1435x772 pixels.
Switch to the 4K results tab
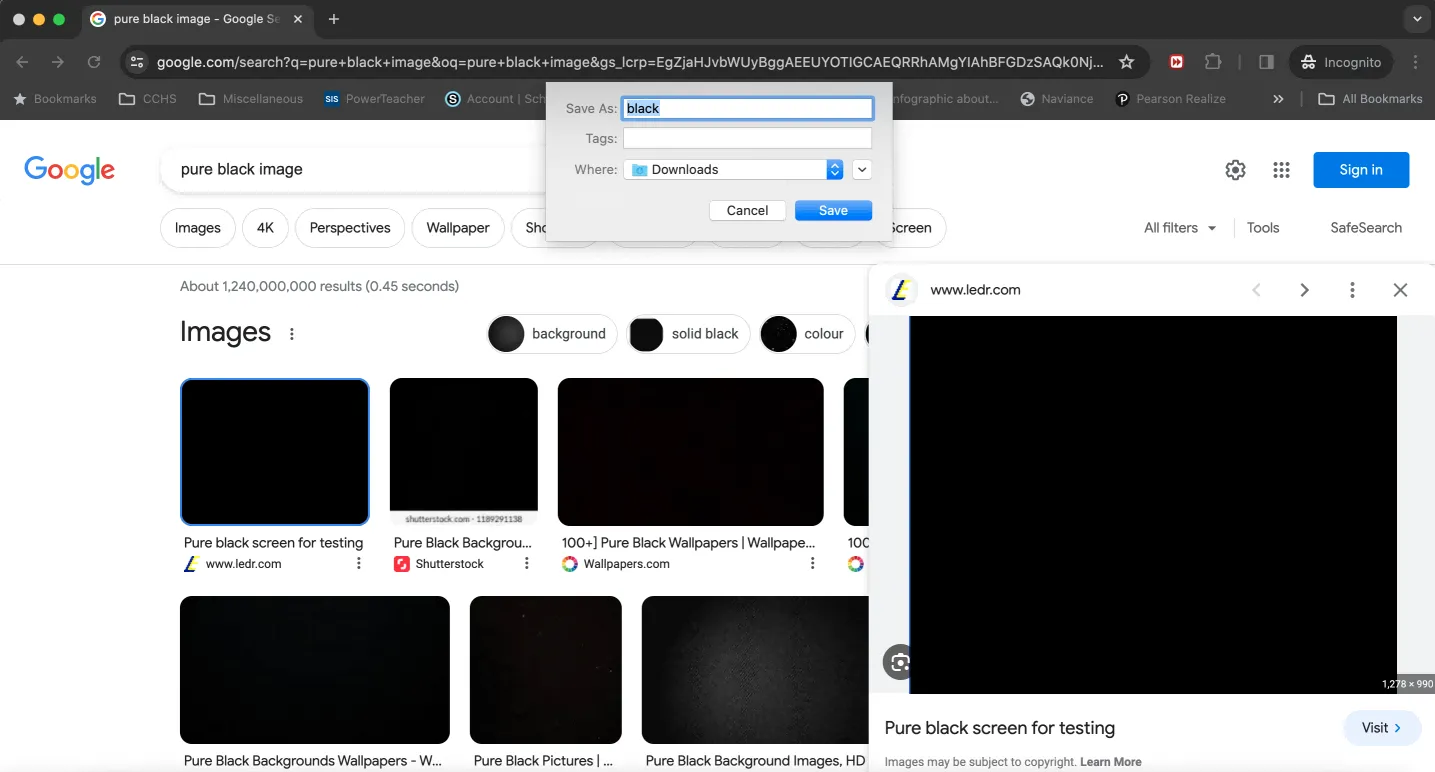click(x=264, y=228)
